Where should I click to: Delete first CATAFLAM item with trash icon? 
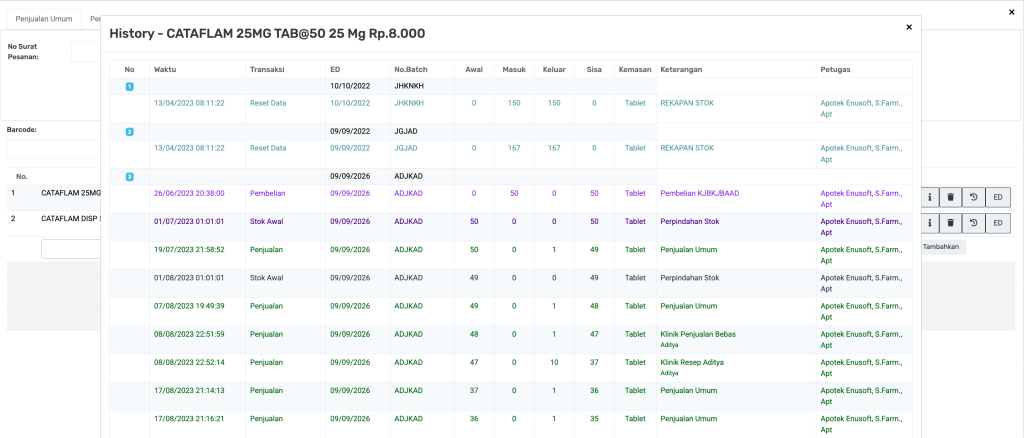pyautogui.click(x=951, y=197)
